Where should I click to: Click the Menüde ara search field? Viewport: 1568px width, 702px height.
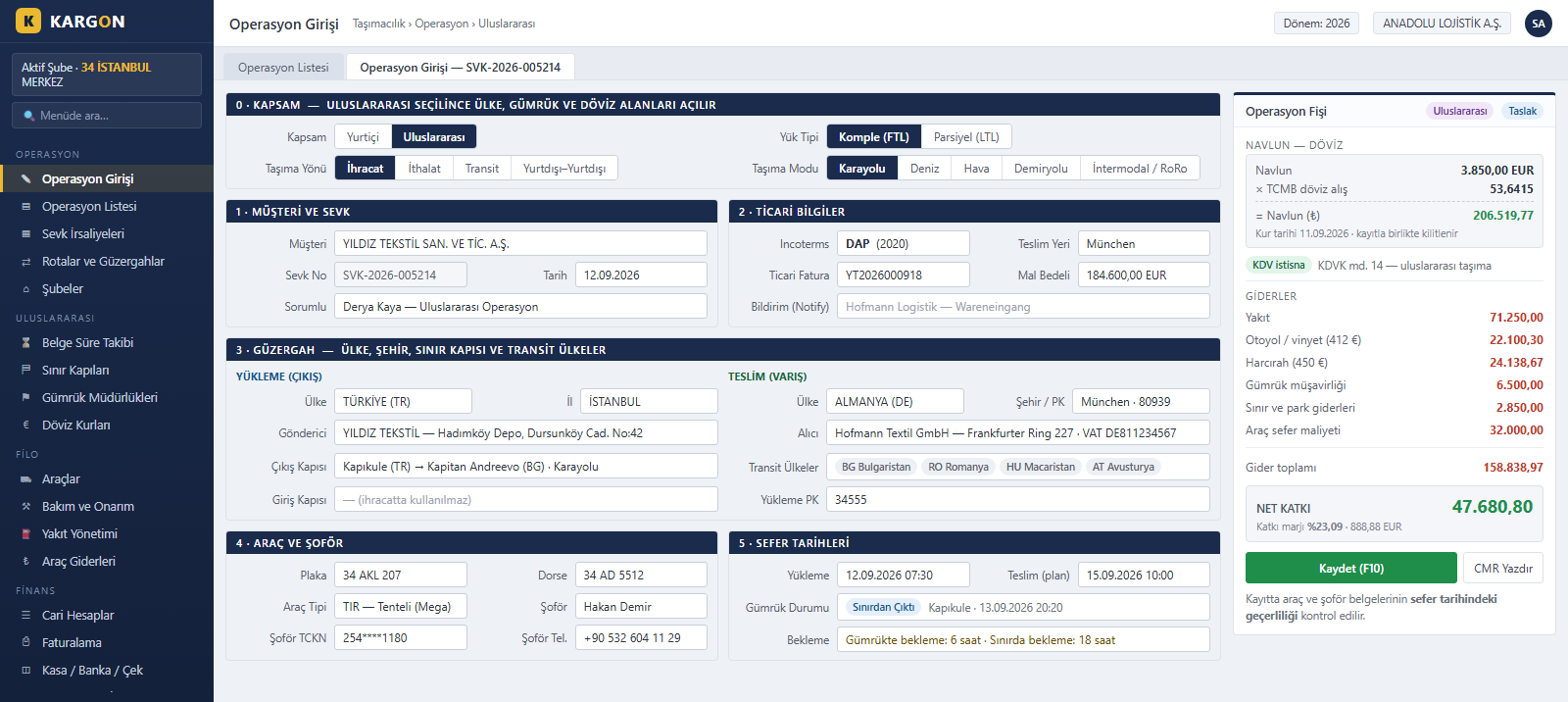107,115
